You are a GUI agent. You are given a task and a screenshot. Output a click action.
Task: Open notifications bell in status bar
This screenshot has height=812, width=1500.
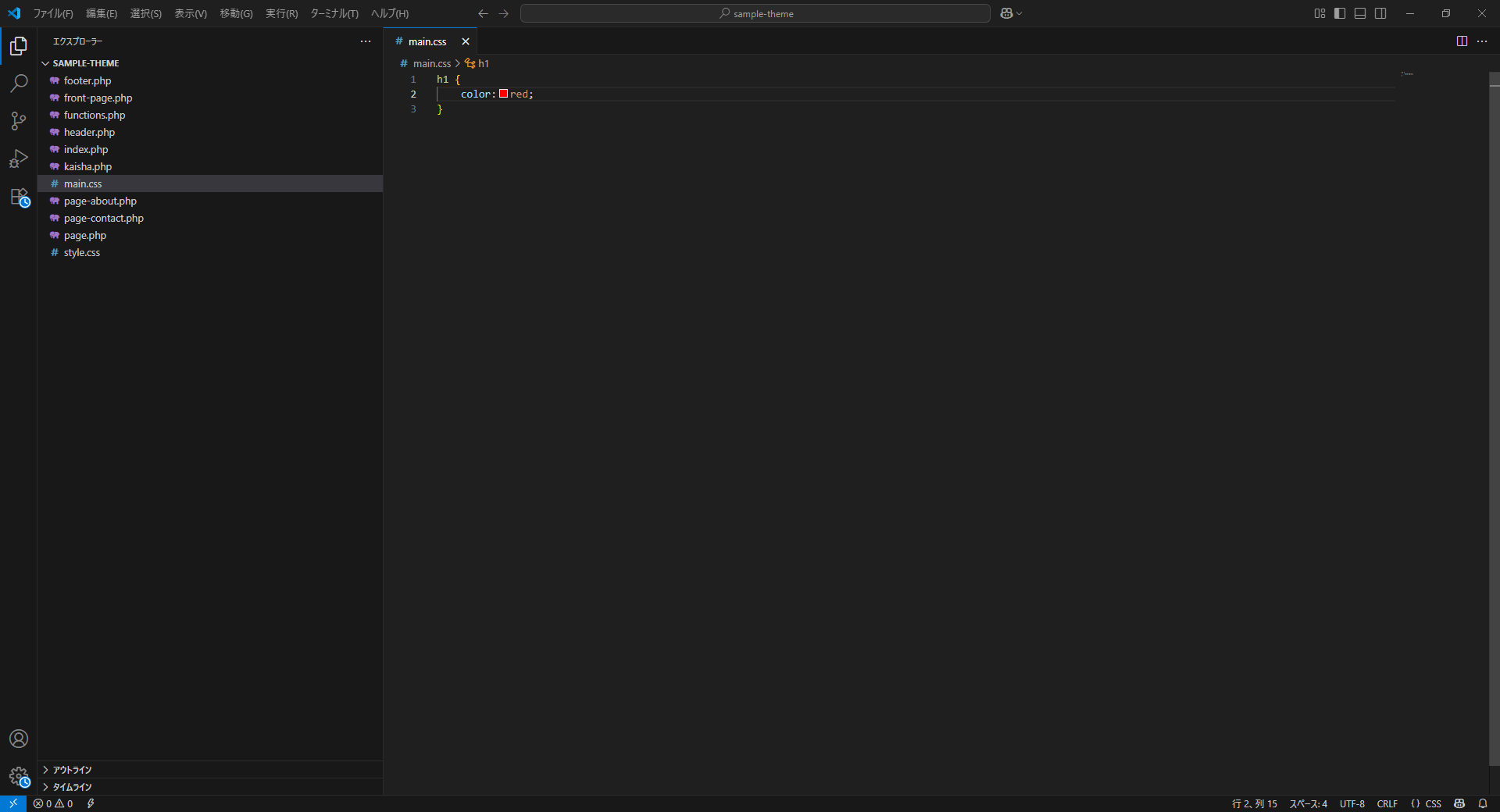(1483, 803)
